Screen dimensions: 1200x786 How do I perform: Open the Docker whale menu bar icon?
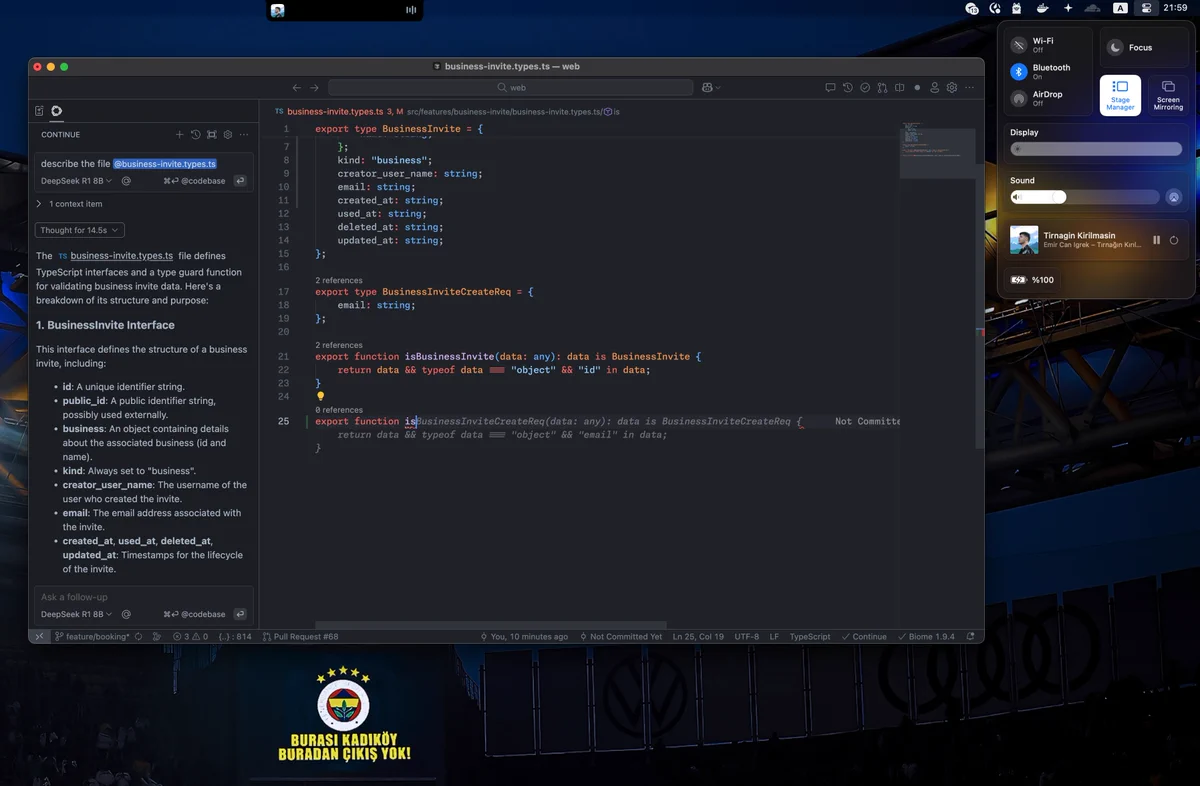[1043, 8]
